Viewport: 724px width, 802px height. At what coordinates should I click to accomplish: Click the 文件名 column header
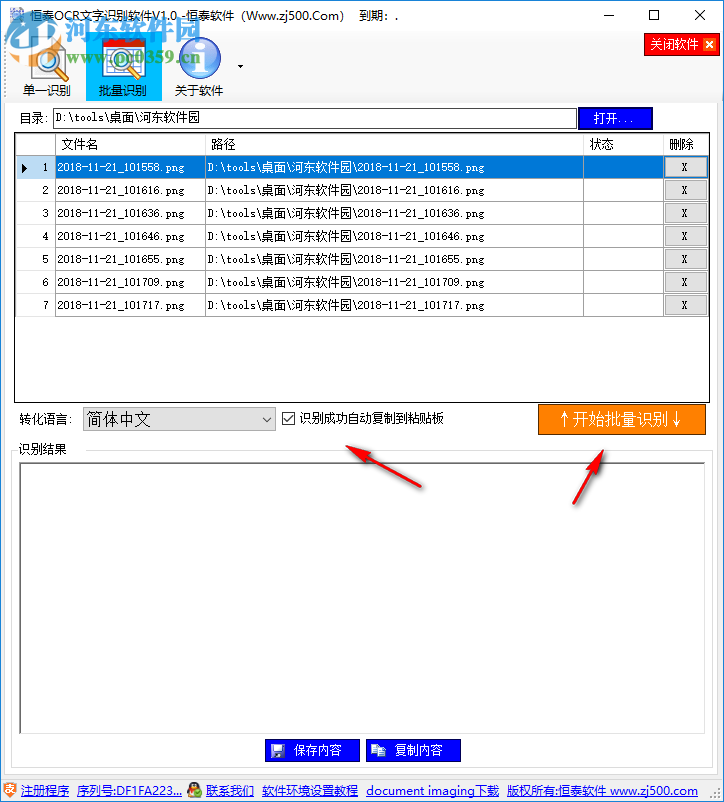pos(130,145)
